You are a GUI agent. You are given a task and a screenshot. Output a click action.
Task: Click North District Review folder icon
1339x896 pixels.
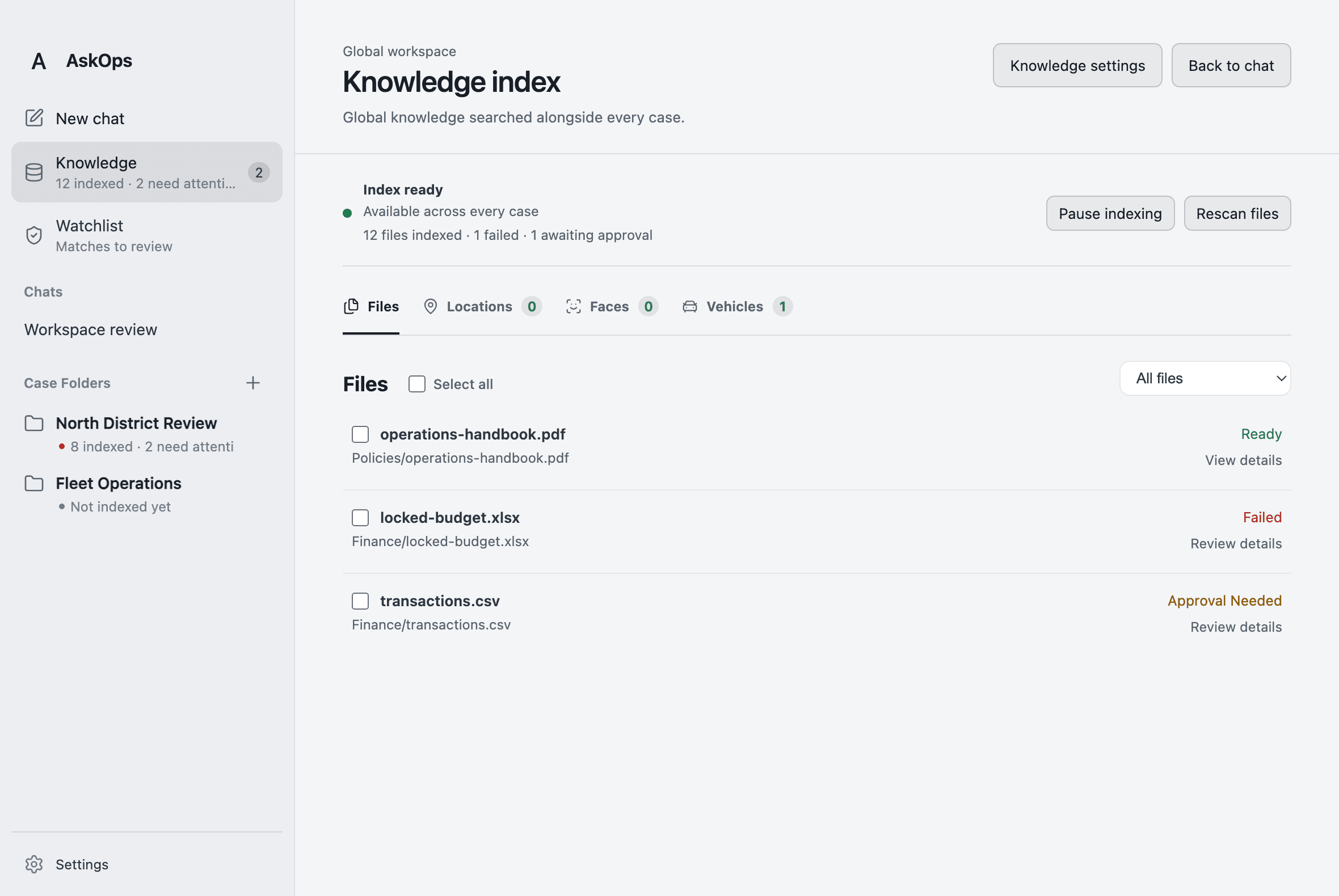pyautogui.click(x=34, y=424)
